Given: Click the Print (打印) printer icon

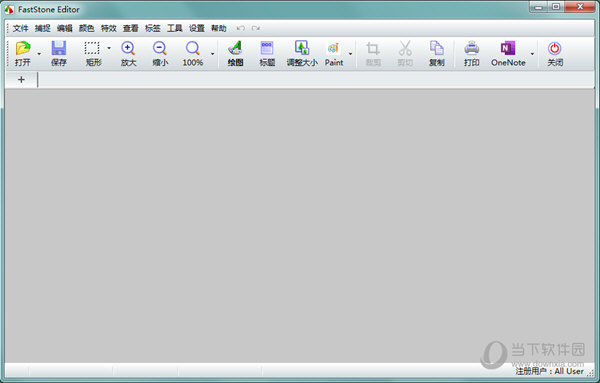Looking at the screenshot, I should point(471,48).
